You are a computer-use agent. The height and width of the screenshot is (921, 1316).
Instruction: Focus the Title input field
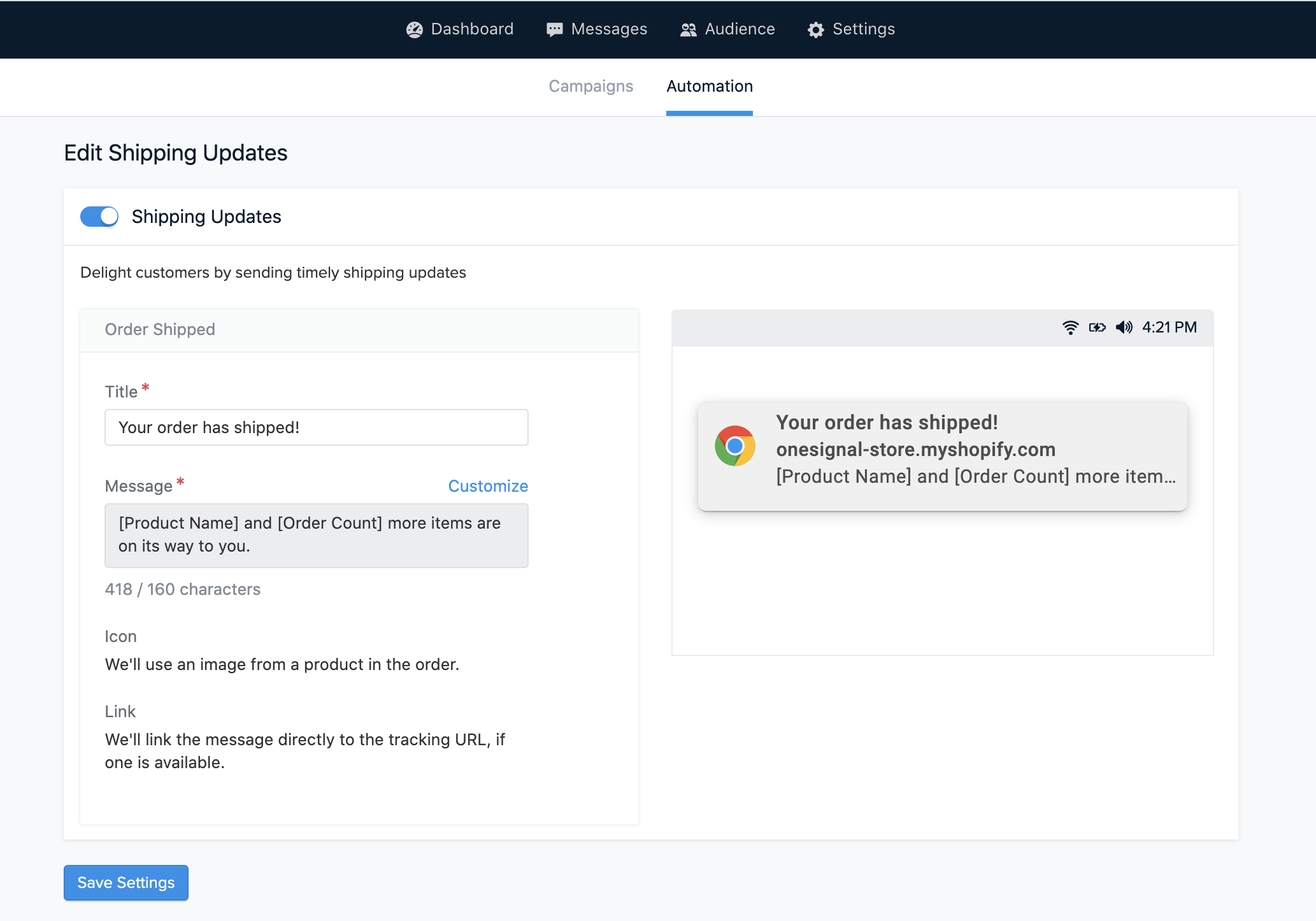(316, 427)
